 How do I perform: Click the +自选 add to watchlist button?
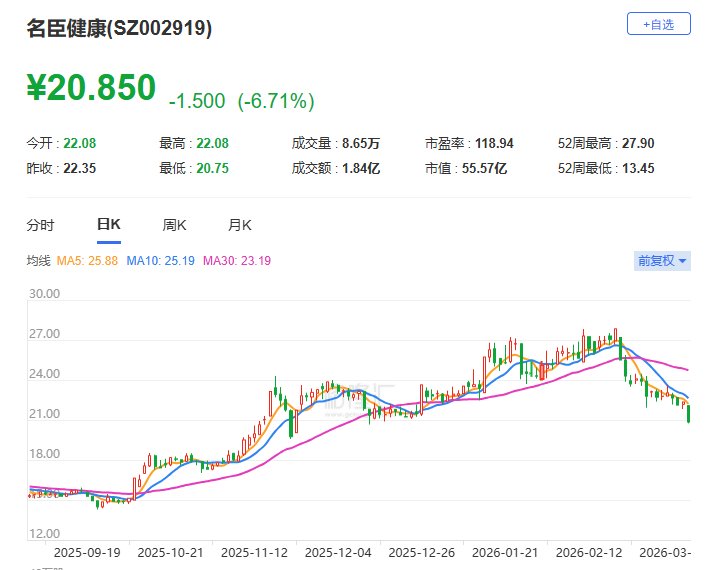tap(658, 23)
